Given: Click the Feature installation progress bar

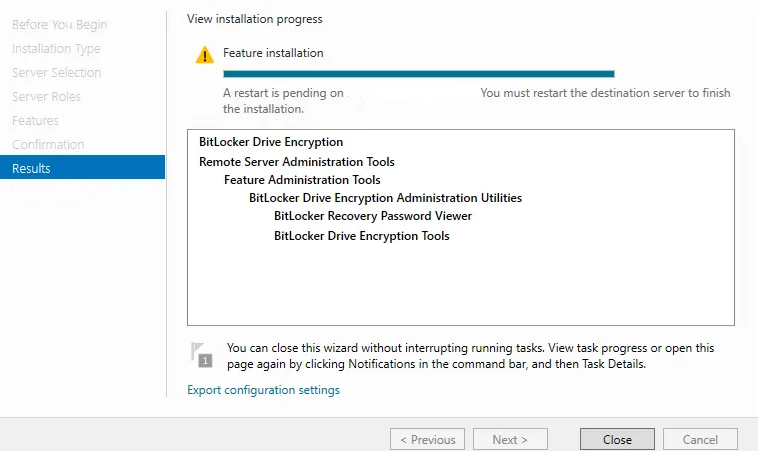Looking at the screenshot, I should coord(418,73).
